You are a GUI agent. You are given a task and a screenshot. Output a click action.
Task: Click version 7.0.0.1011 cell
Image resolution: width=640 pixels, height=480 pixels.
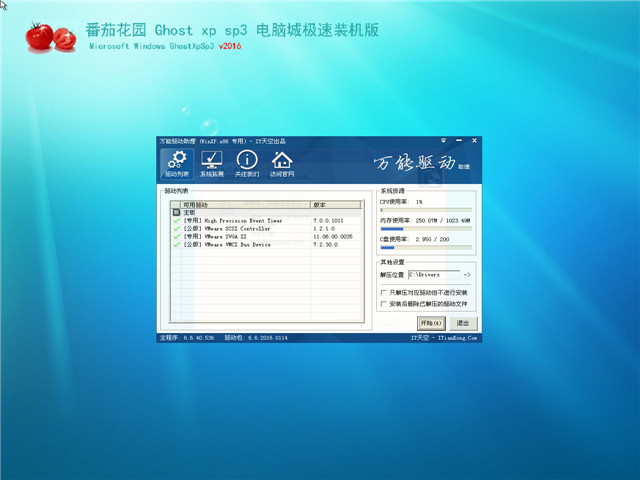tap(328, 220)
